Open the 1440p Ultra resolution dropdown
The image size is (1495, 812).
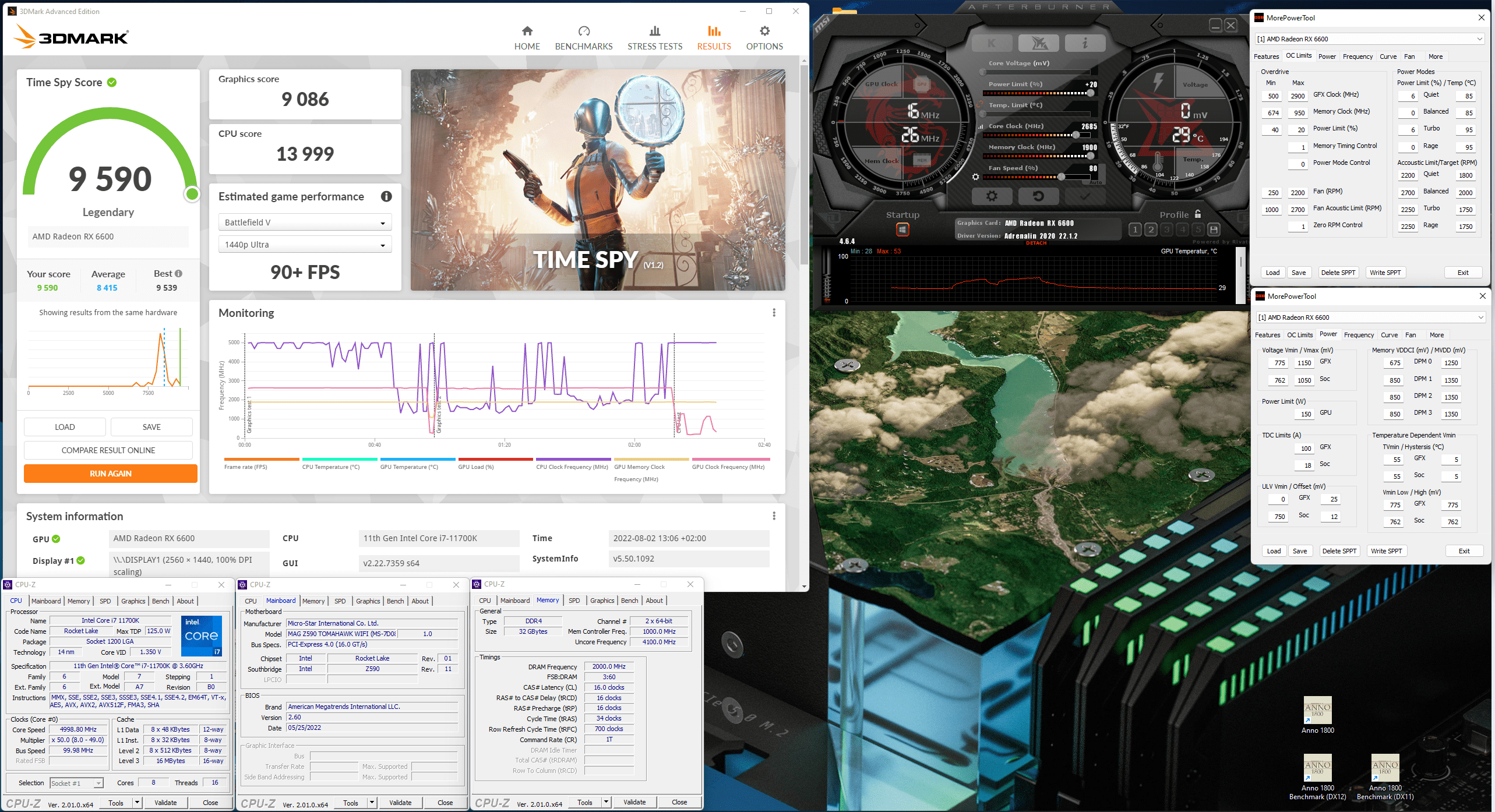(305, 245)
